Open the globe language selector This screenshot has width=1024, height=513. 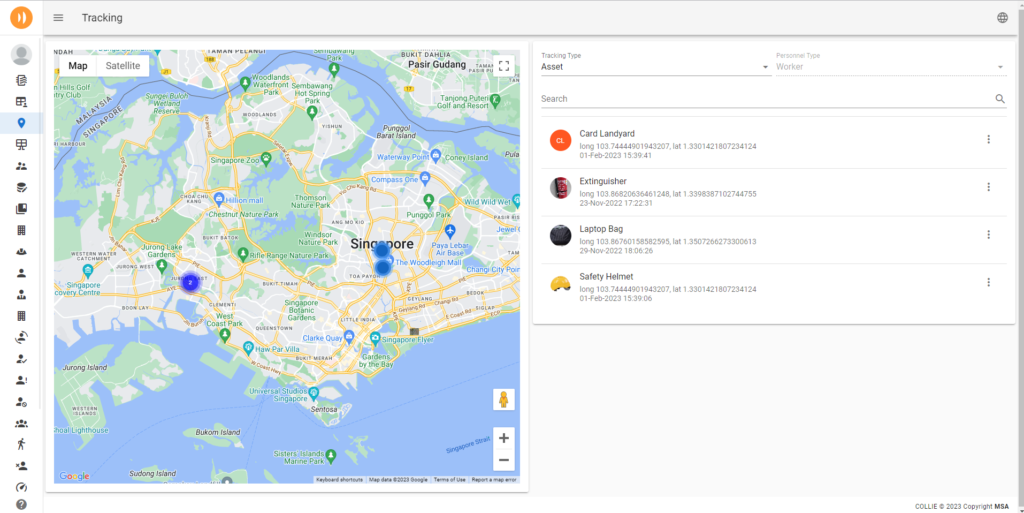pyautogui.click(x=1002, y=18)
